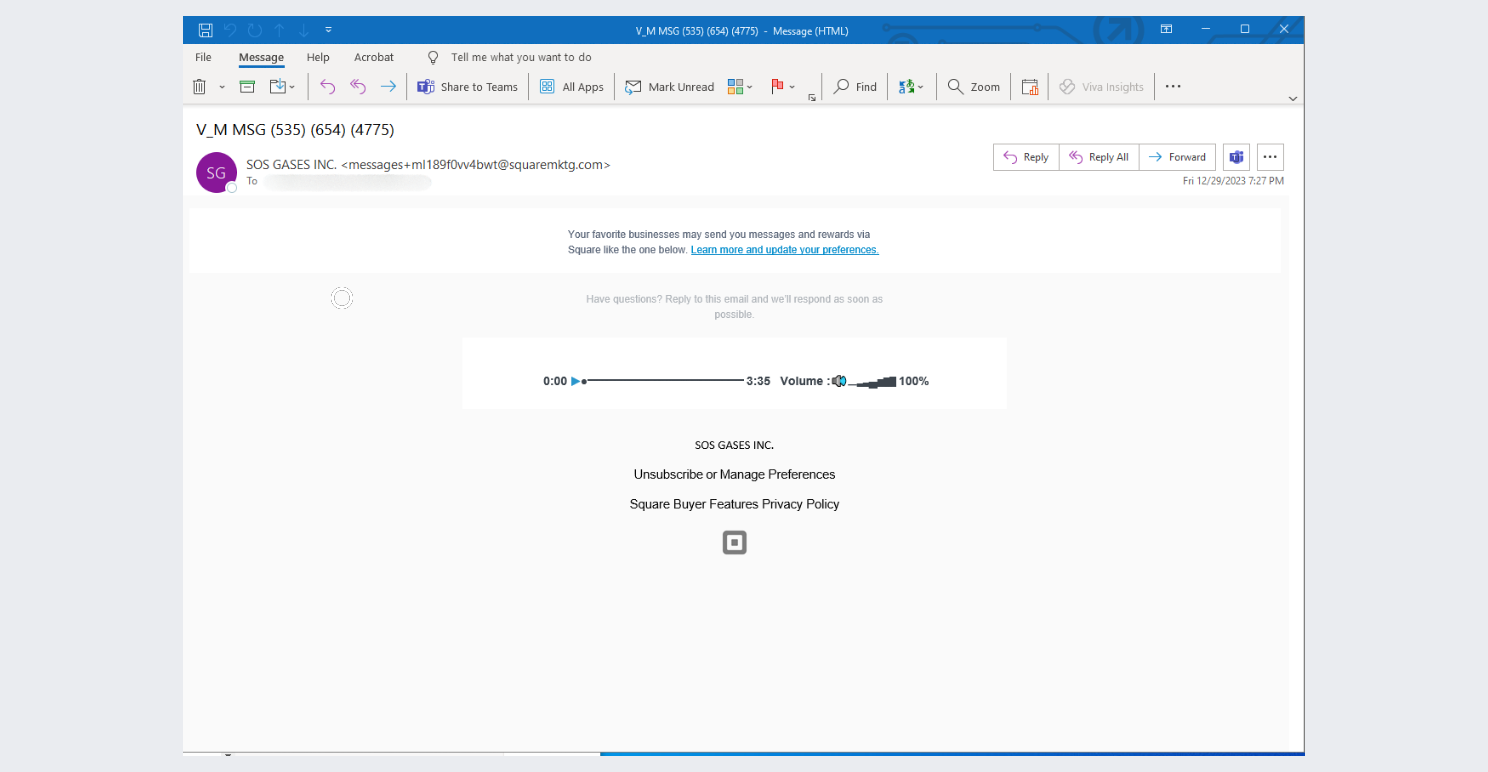Click the 100% volume value
Screen dimensions: 1488x772
(x=914, y=381)
